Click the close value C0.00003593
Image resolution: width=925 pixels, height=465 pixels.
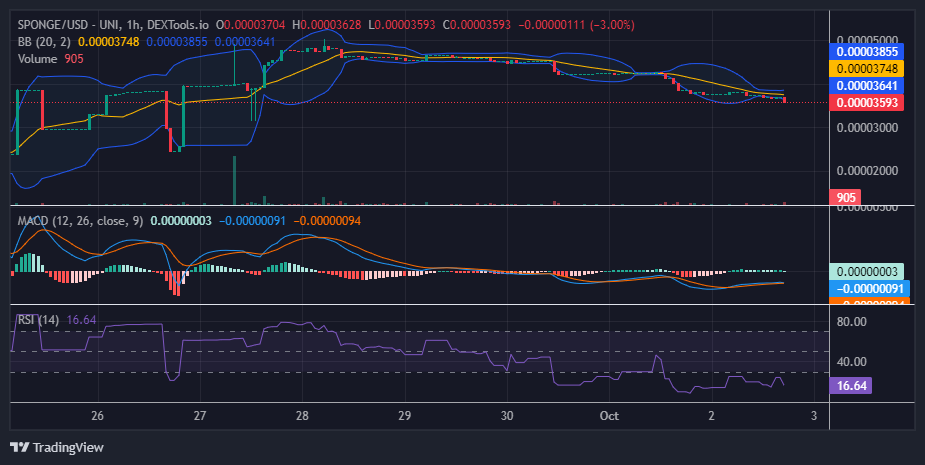tap(477, 25)
